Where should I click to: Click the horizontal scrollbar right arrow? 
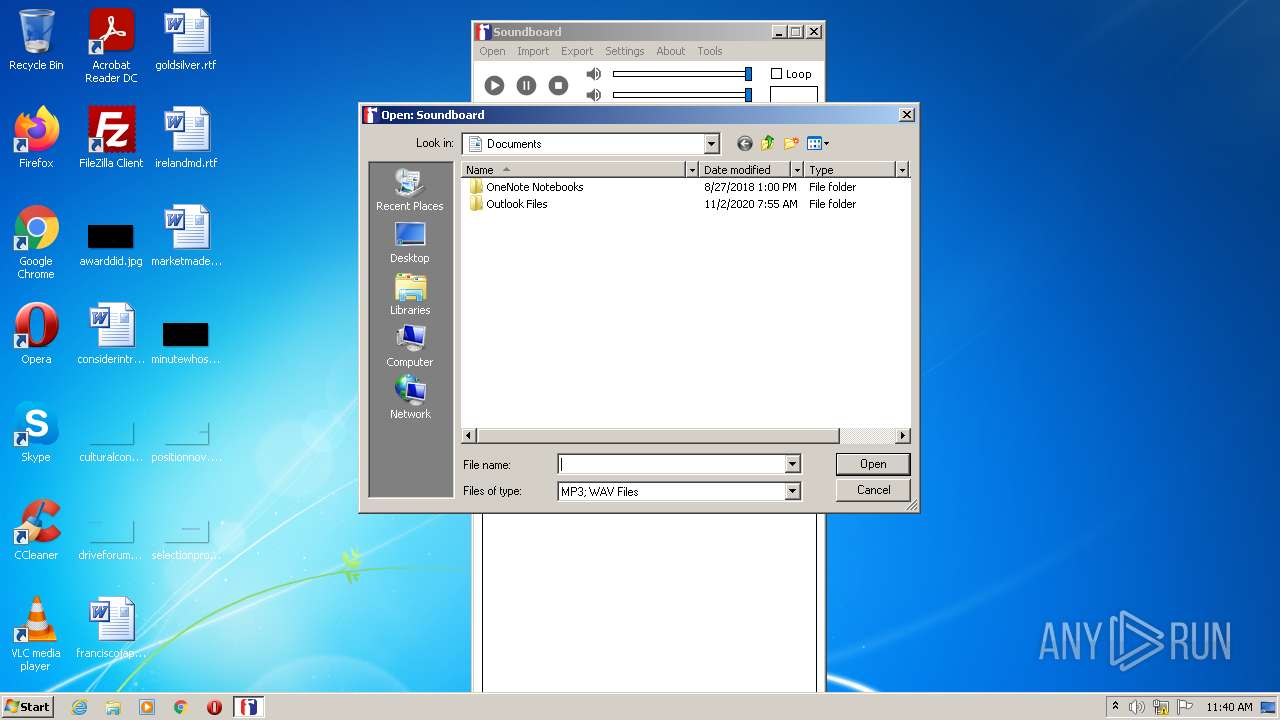pyautogui.click(x=902, y=436)
